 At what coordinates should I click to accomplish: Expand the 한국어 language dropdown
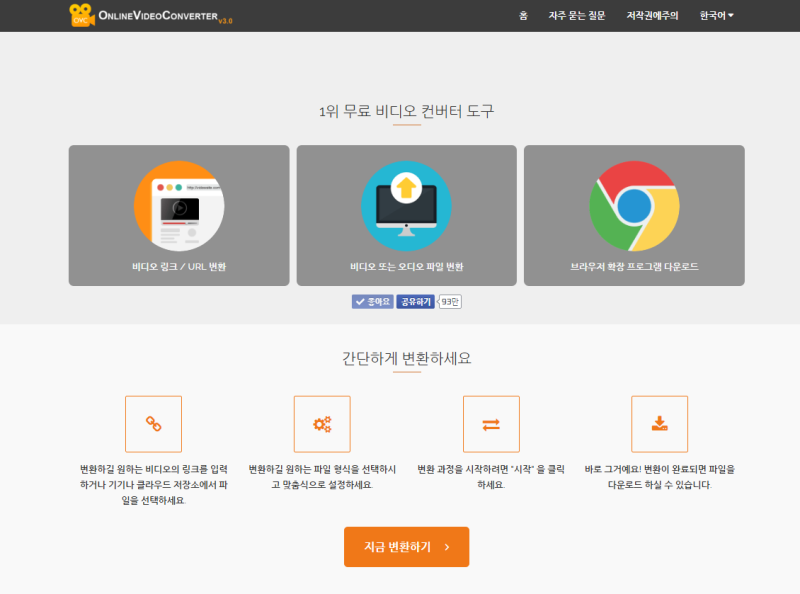(716, 16)
